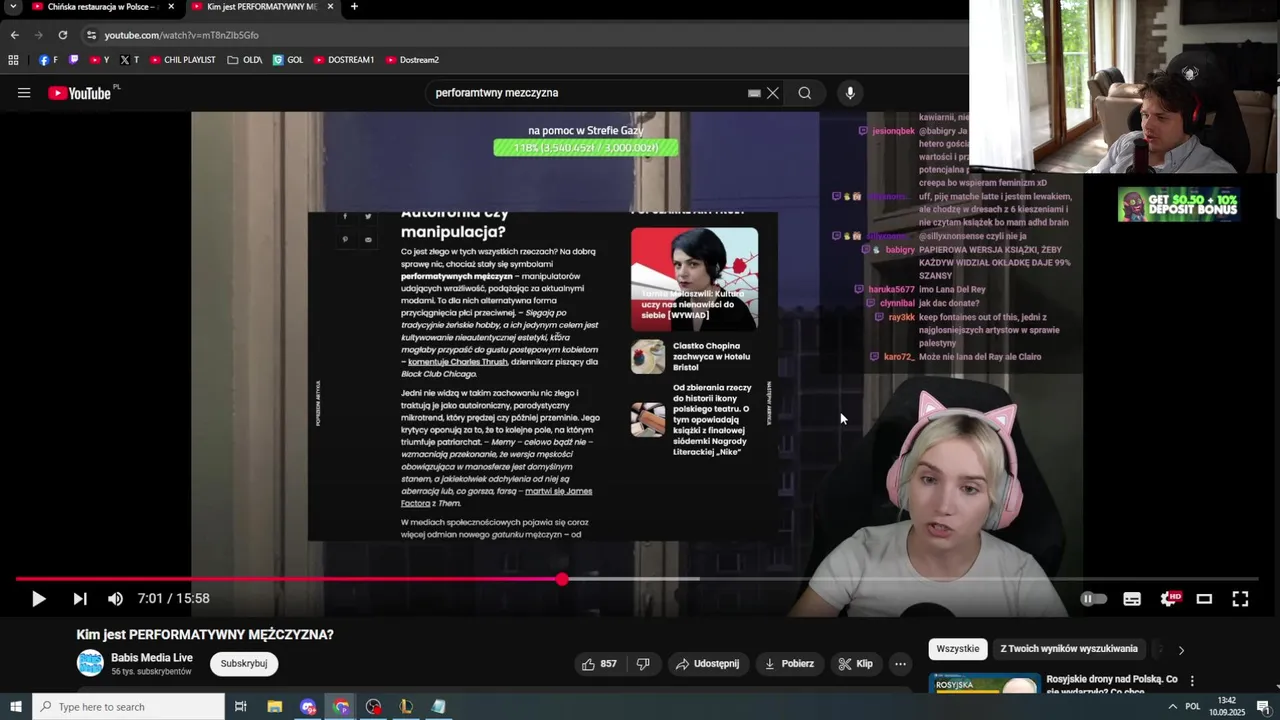Subscribe with the Subskrybuj button
The image size is (1280, 720).
244,664
